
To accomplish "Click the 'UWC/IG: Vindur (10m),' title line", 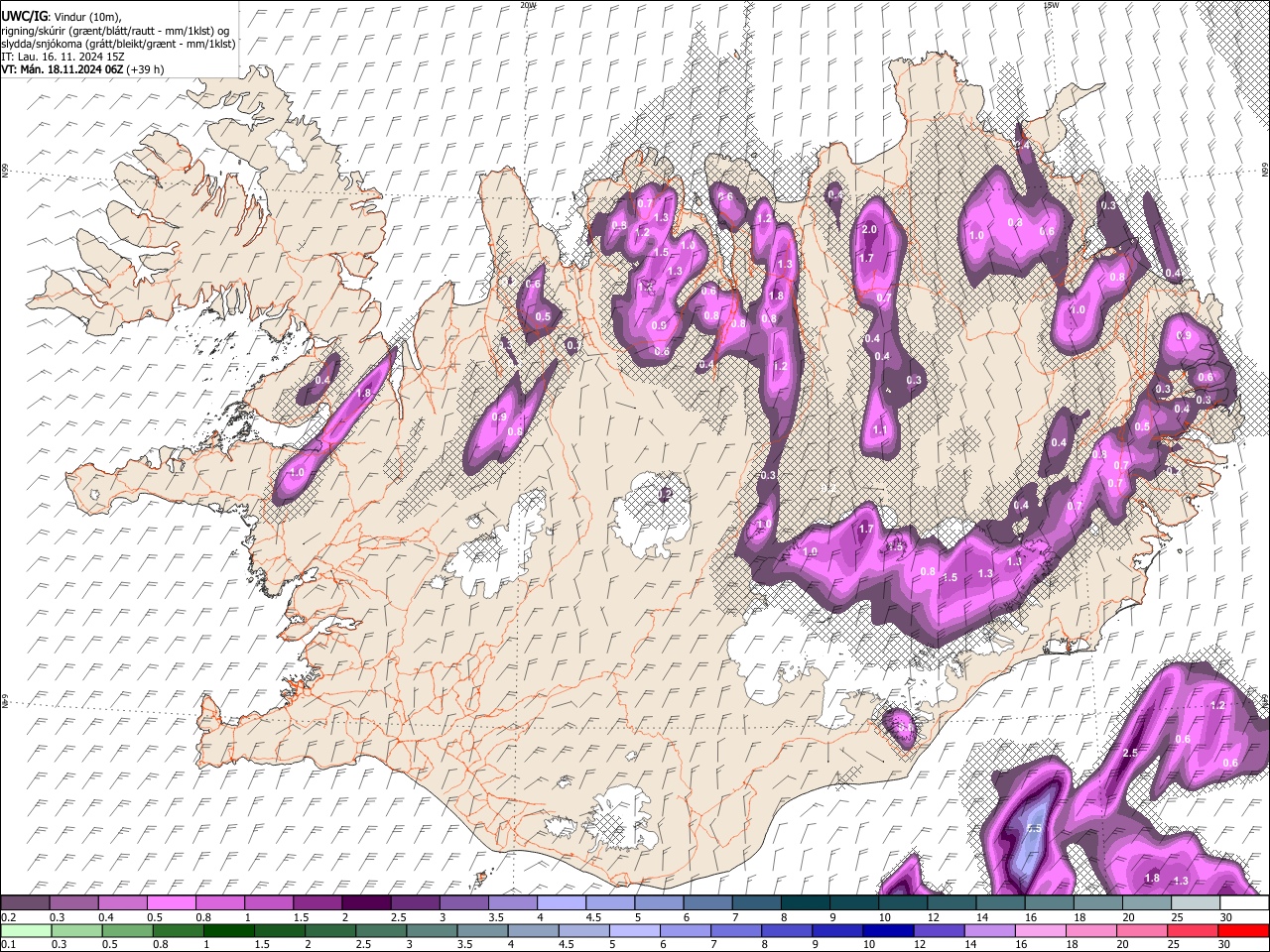I will tap(62, 18).
